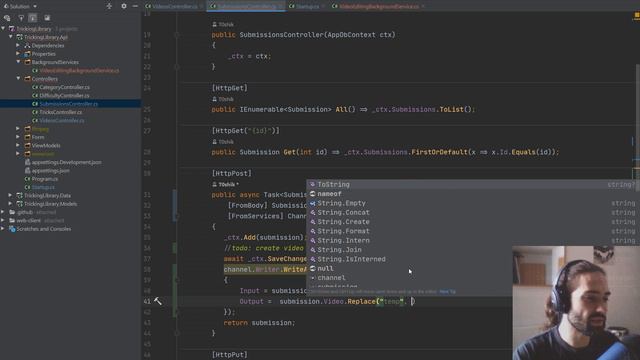
Task: Toggle the rightmost explorer toolbar icon
Action: [47, 18]
